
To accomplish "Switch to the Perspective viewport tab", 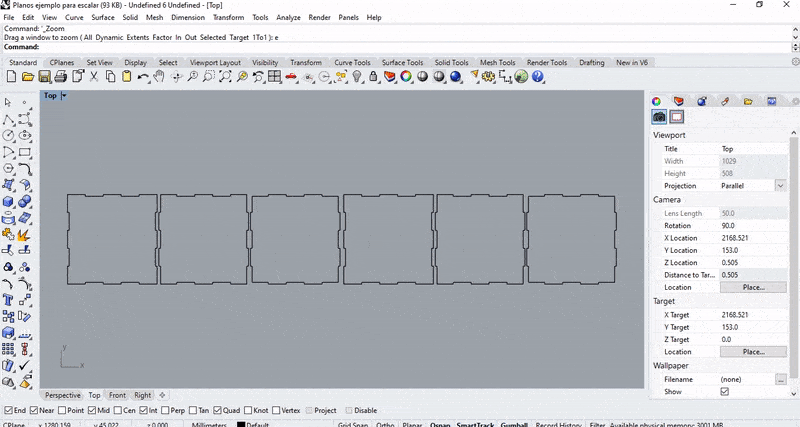I will pyautogui.click(x=62, y=395).
